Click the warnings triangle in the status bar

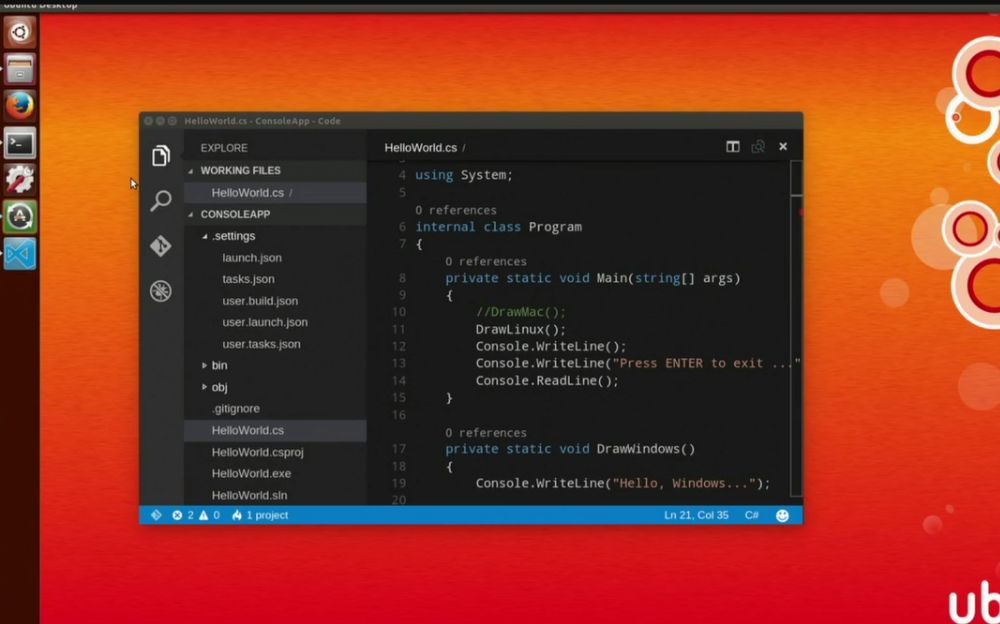(203, 515)
